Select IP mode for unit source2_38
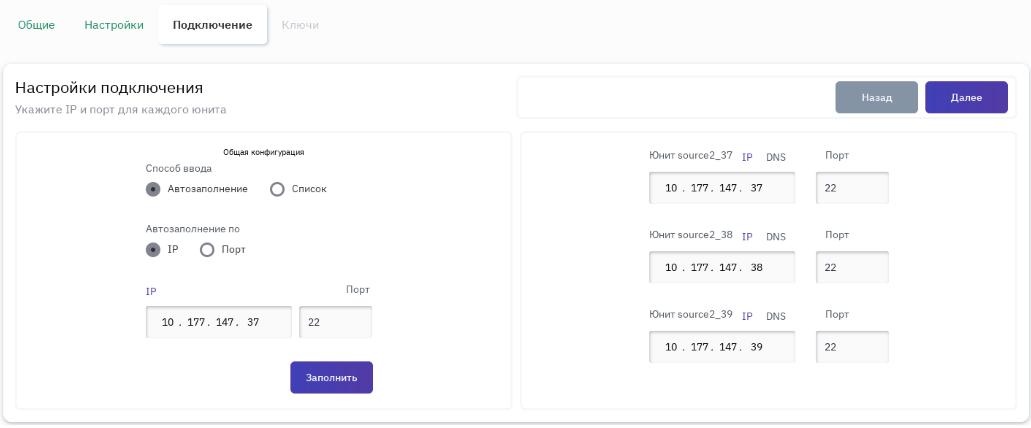 747,237
